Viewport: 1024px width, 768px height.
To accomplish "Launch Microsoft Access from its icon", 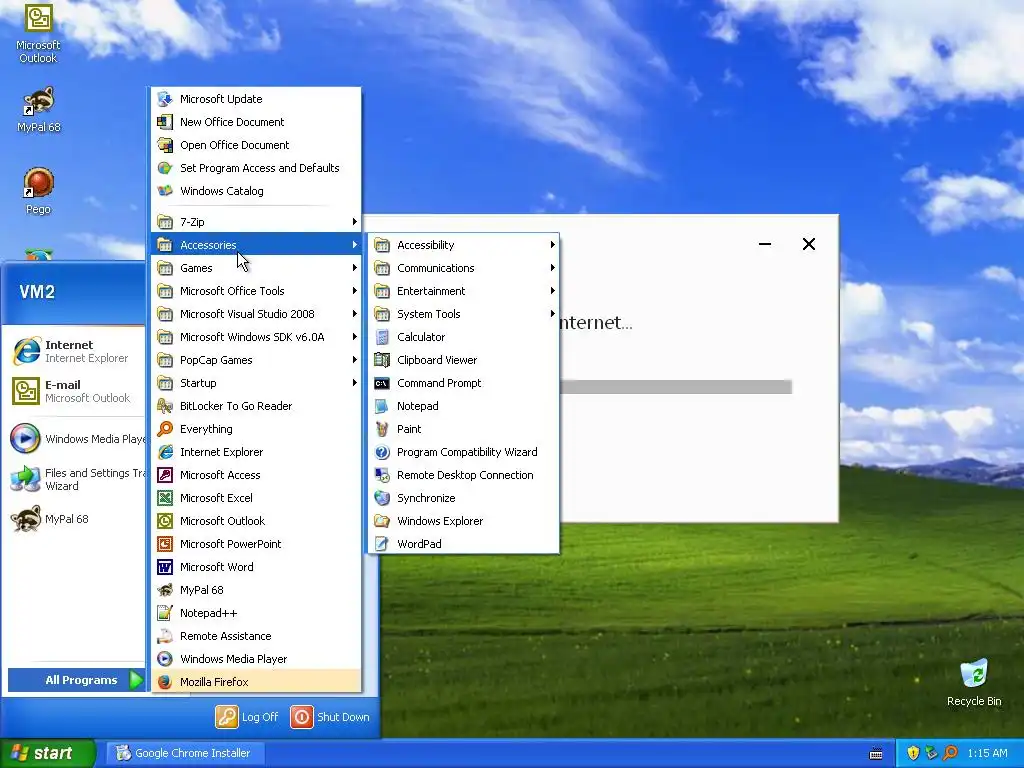I will [165, 475].
